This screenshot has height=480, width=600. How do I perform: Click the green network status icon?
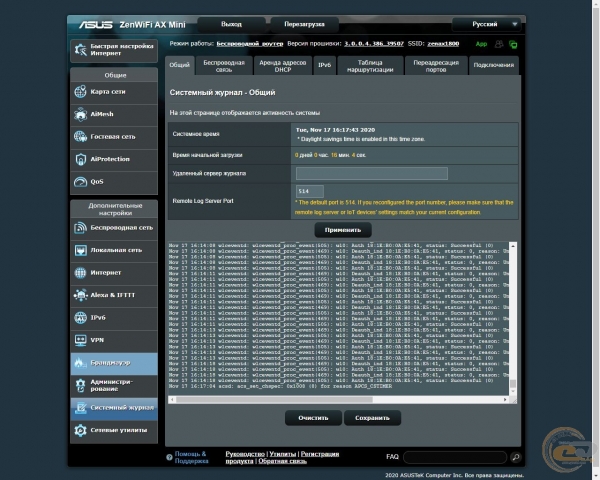513,44
